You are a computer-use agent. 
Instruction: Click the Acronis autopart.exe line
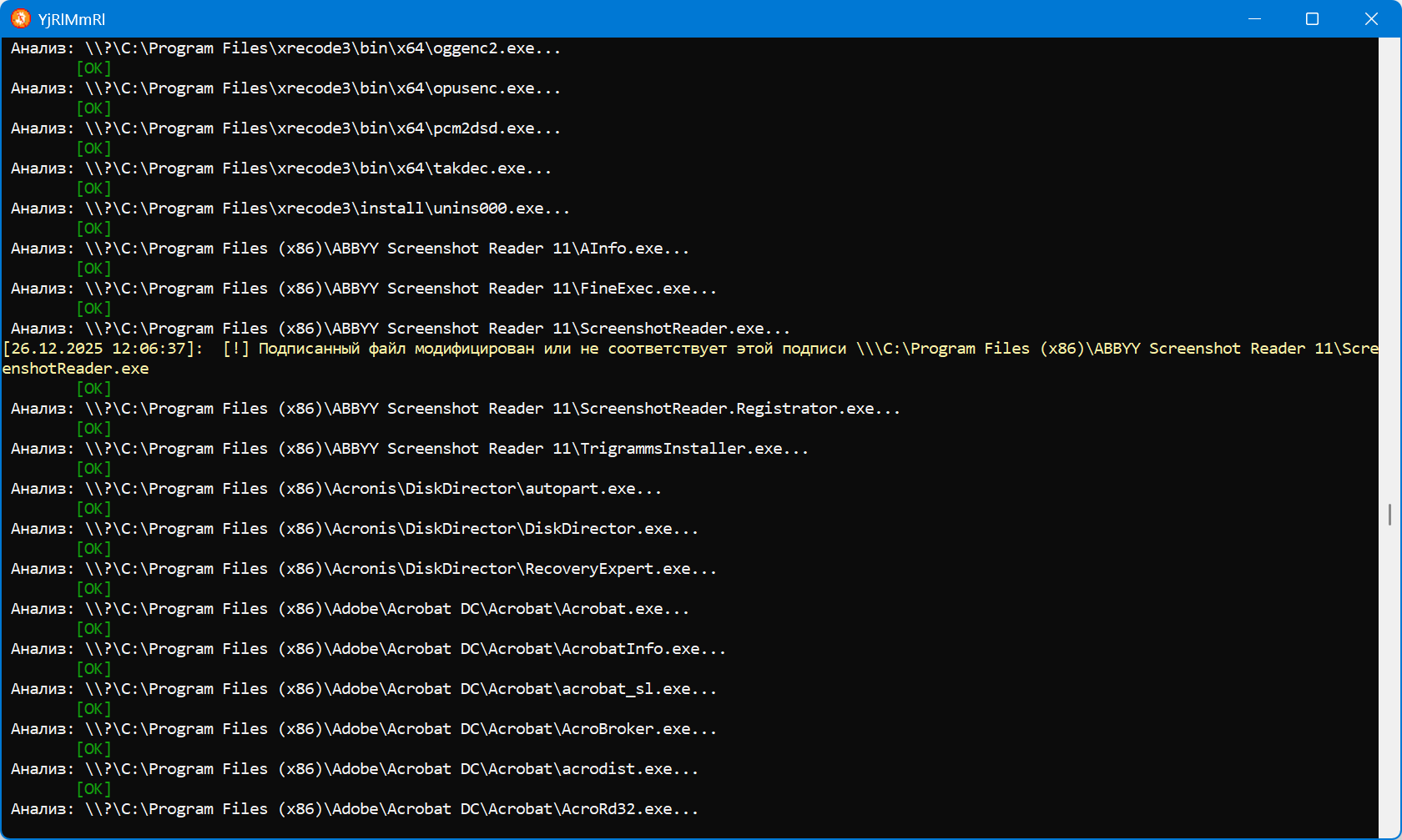[x=335, y=489]
